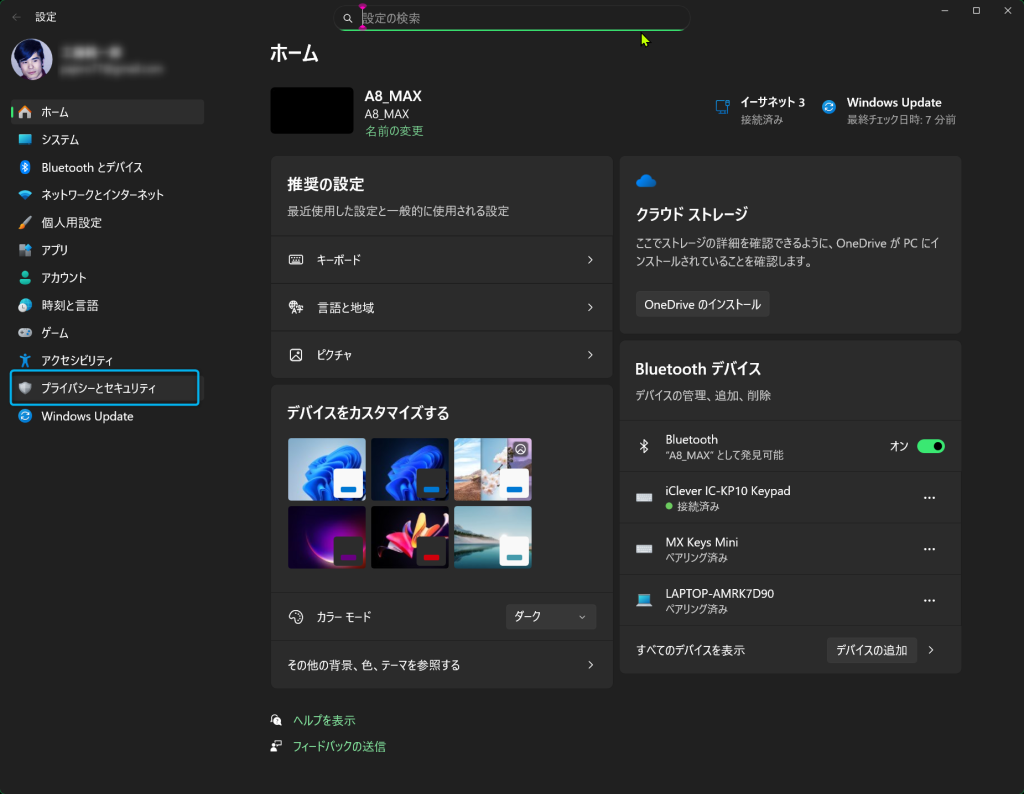Image resolution: width=1024 pixels, height=794 pixels.
Task: Click the 設定の検索 search field
Action: pyautogui.click(x=520, y=18)
